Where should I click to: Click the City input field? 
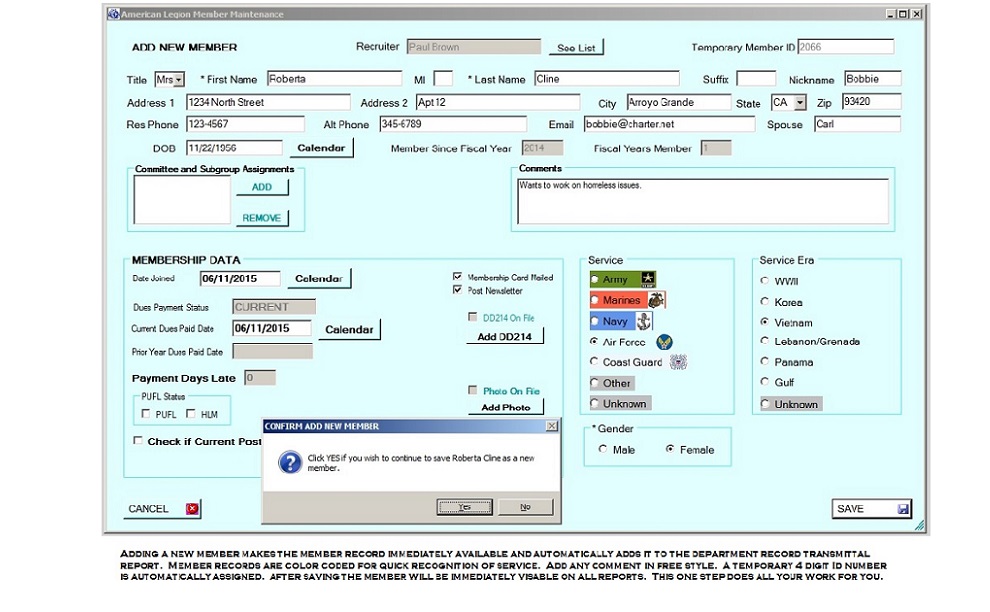click(679, 102)
